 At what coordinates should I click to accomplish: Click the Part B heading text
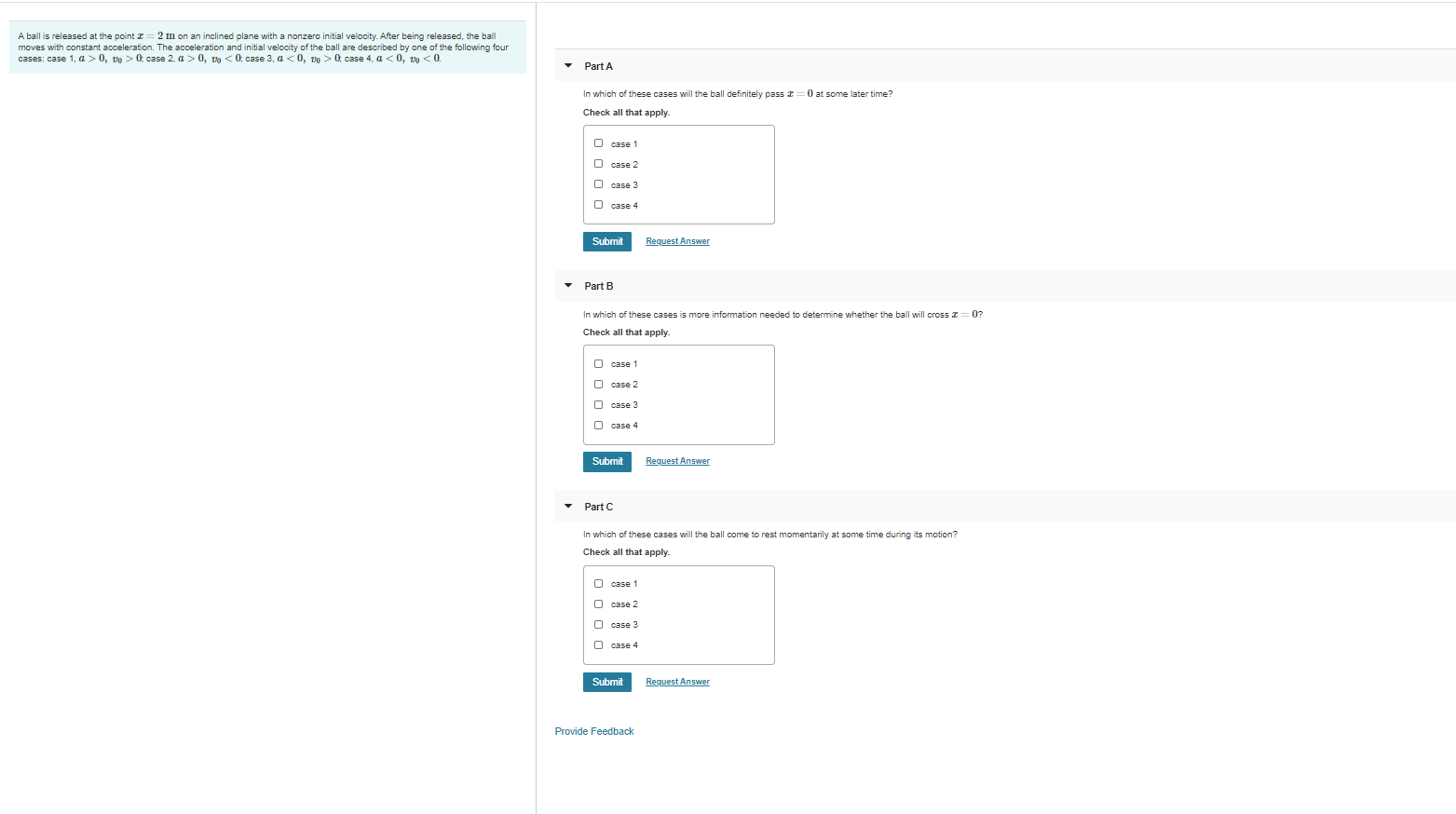coord(598,286)
